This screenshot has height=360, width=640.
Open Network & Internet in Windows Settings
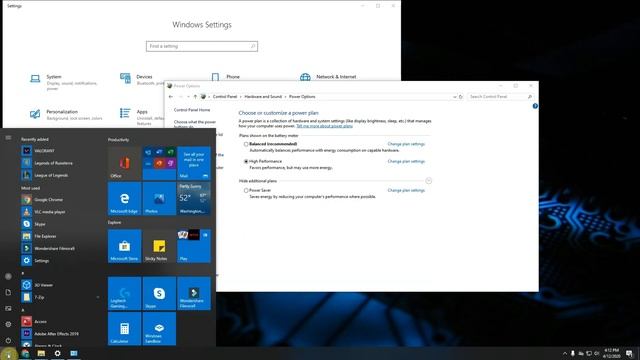coord(329,77)
